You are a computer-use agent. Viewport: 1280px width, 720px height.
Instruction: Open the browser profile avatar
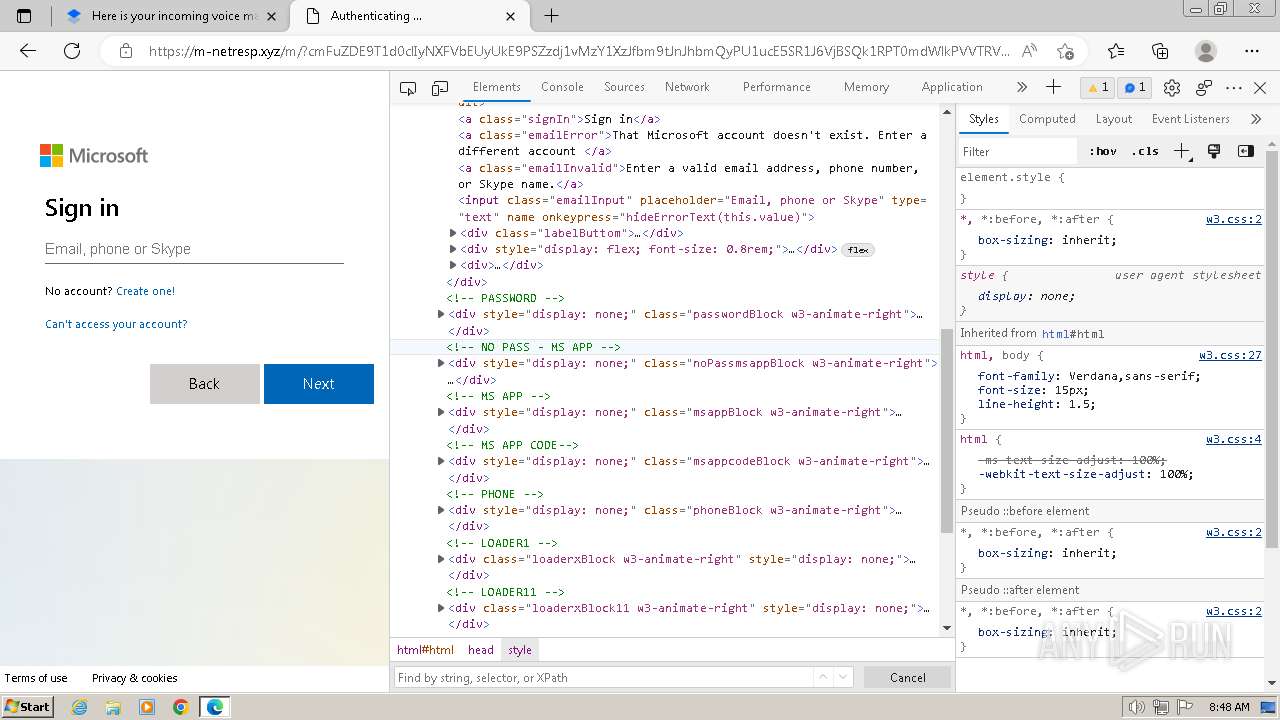[1206, 51]
